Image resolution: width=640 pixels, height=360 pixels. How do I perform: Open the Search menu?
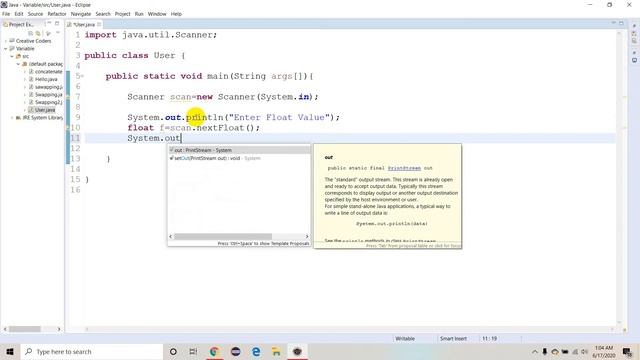(103, 14)
